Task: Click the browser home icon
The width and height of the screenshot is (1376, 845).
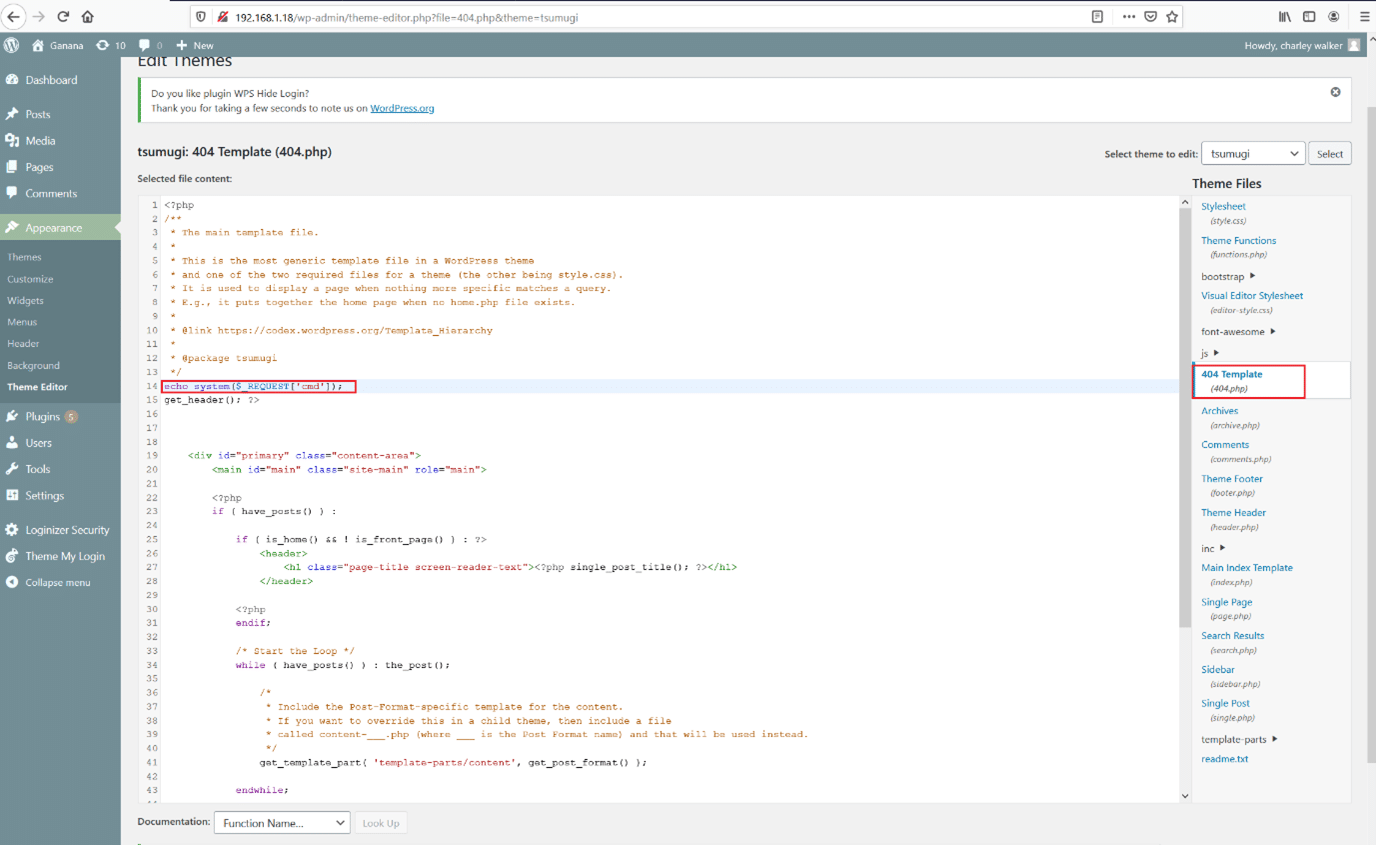Action: (88, 17)
